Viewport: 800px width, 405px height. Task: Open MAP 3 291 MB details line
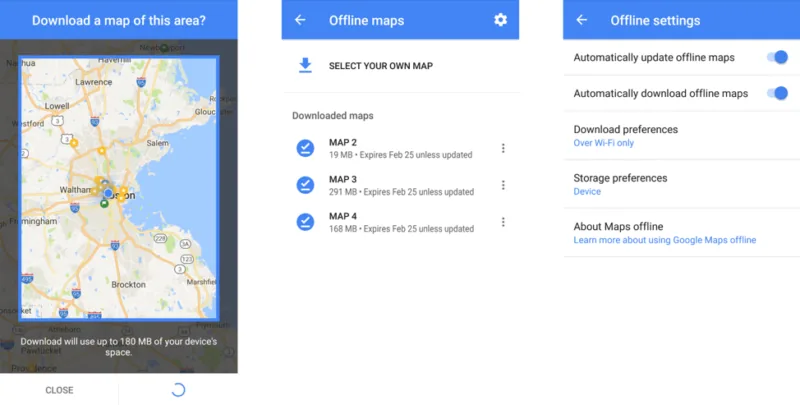click(x=402, y=192)
